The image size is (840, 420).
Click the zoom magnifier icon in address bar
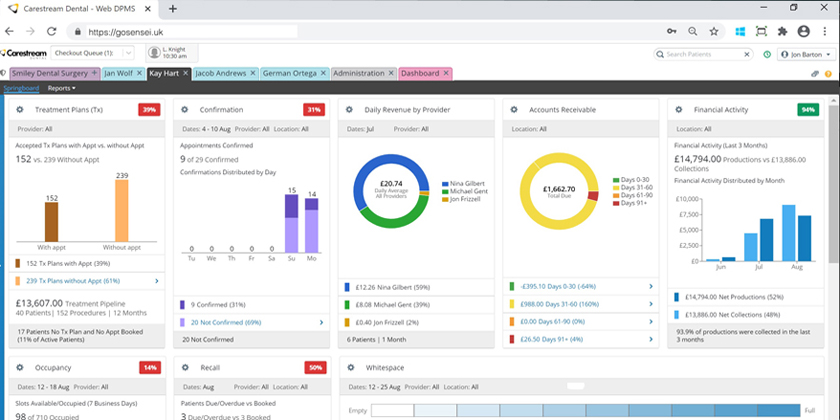(693, 32)
